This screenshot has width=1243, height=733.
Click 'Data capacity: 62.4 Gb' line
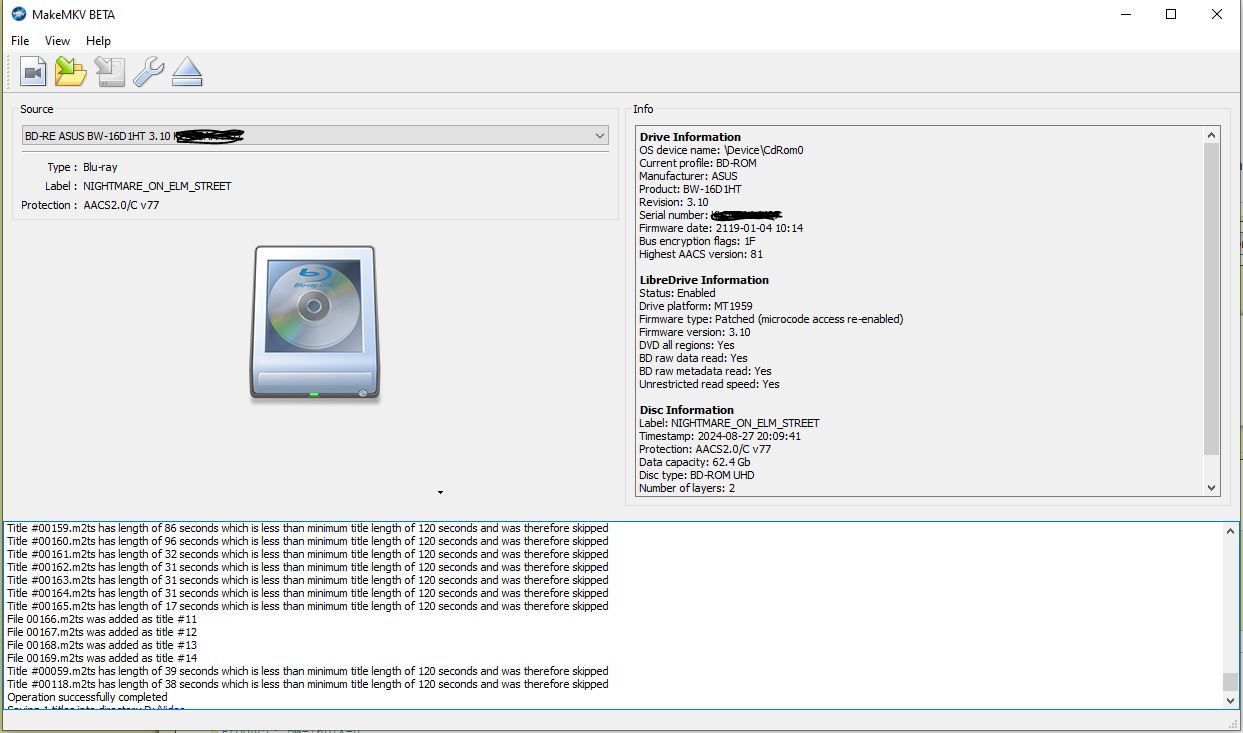[x=695, y=462]
